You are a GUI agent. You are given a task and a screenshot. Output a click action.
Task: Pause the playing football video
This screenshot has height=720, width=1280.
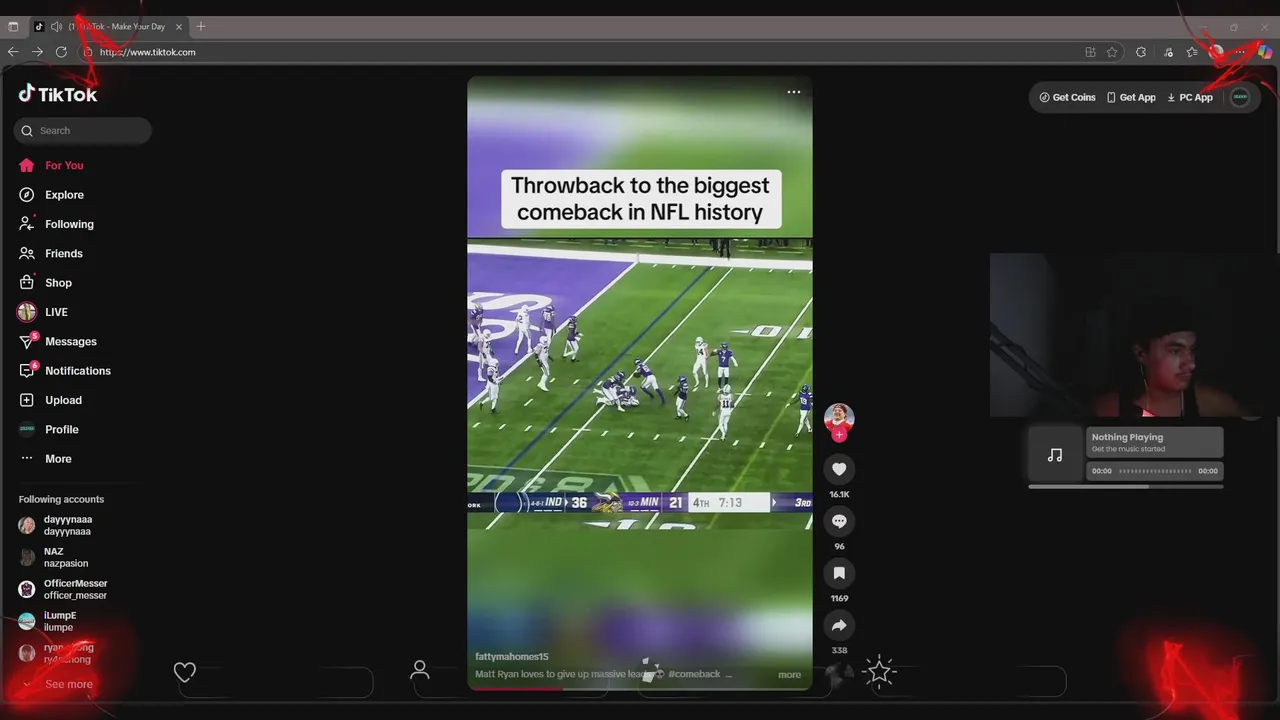point(640,383)
